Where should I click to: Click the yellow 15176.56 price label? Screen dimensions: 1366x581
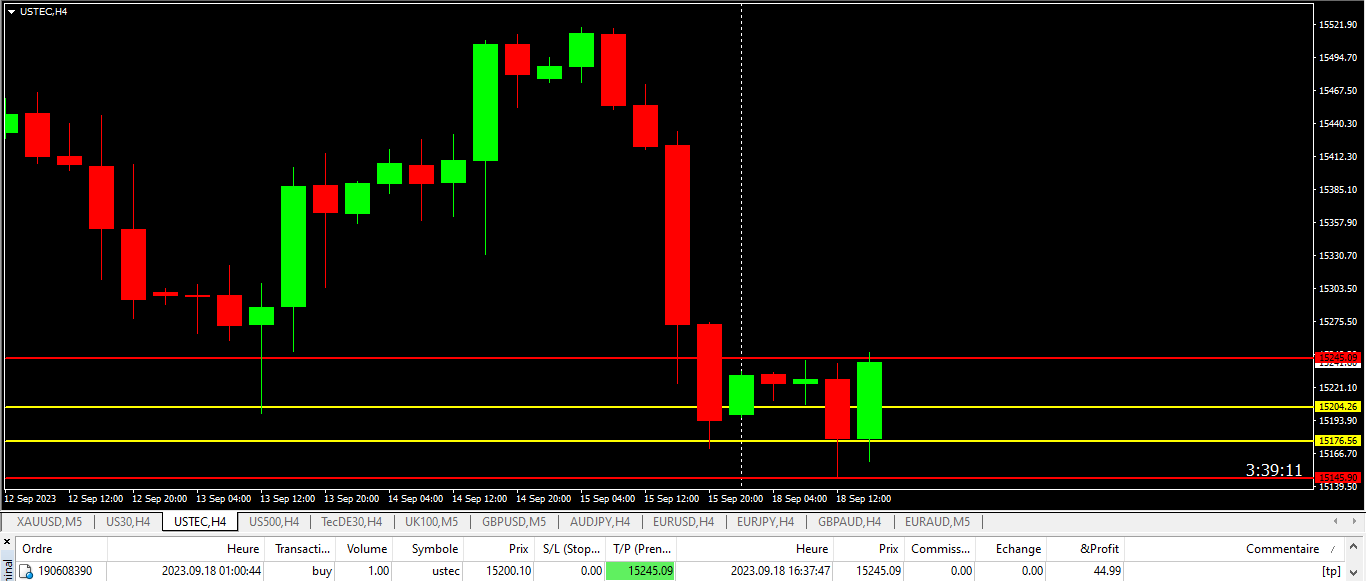click(x=1338, y=441)
